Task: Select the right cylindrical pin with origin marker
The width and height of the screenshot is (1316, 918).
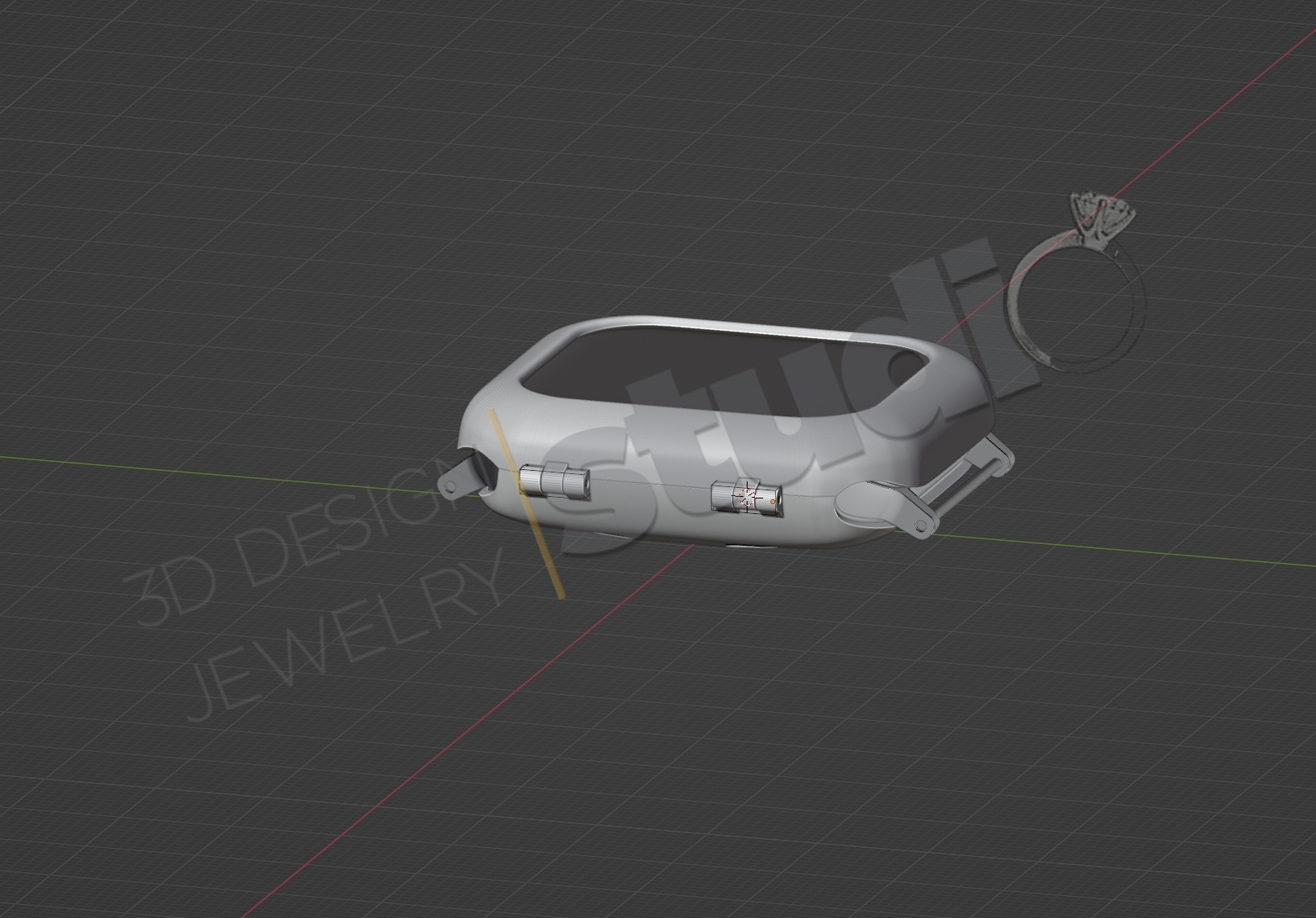Action: click(747, 497)
